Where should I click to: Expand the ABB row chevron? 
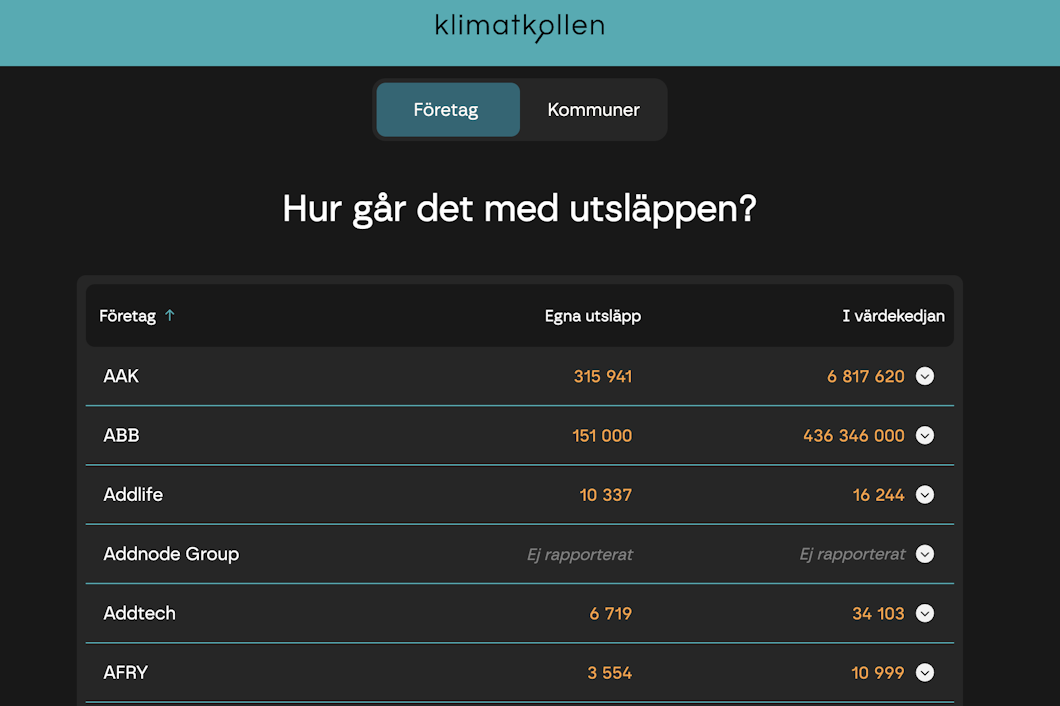click(925, 436)
